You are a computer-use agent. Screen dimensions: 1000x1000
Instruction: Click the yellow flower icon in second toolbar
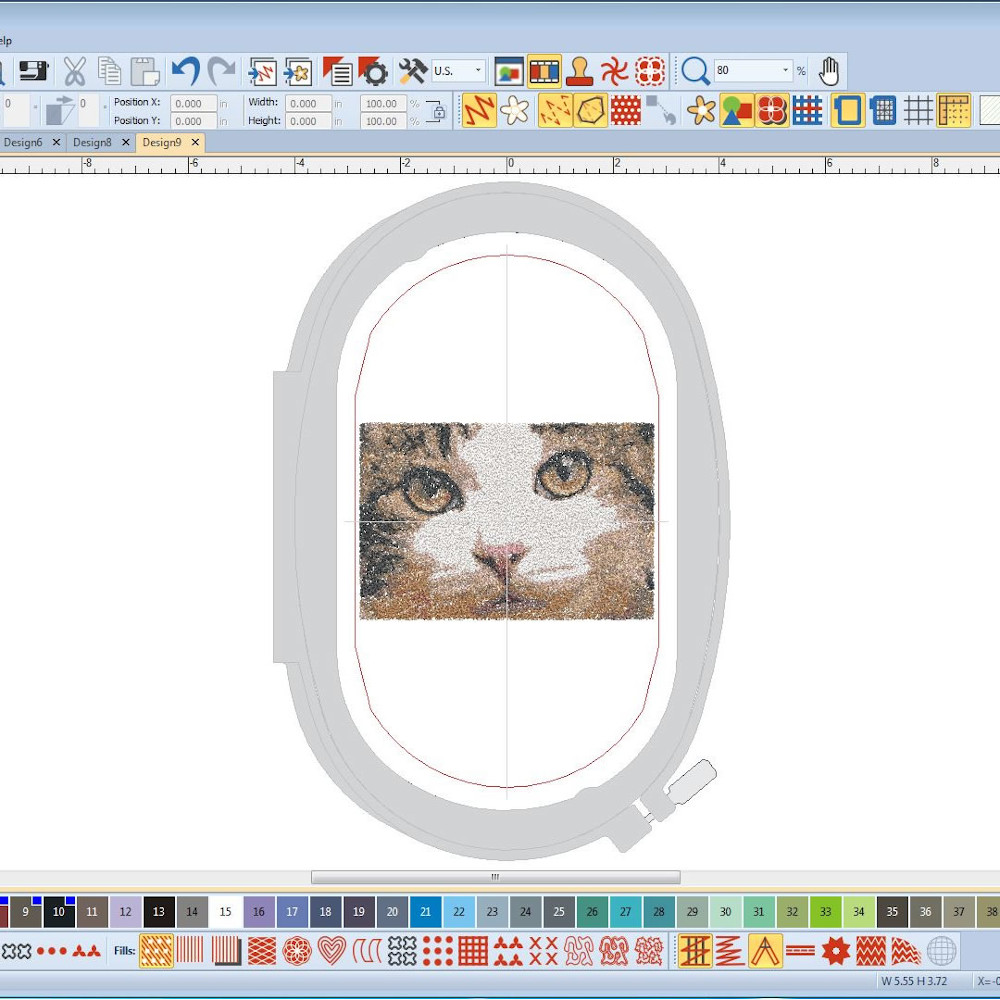click(702, 110)
